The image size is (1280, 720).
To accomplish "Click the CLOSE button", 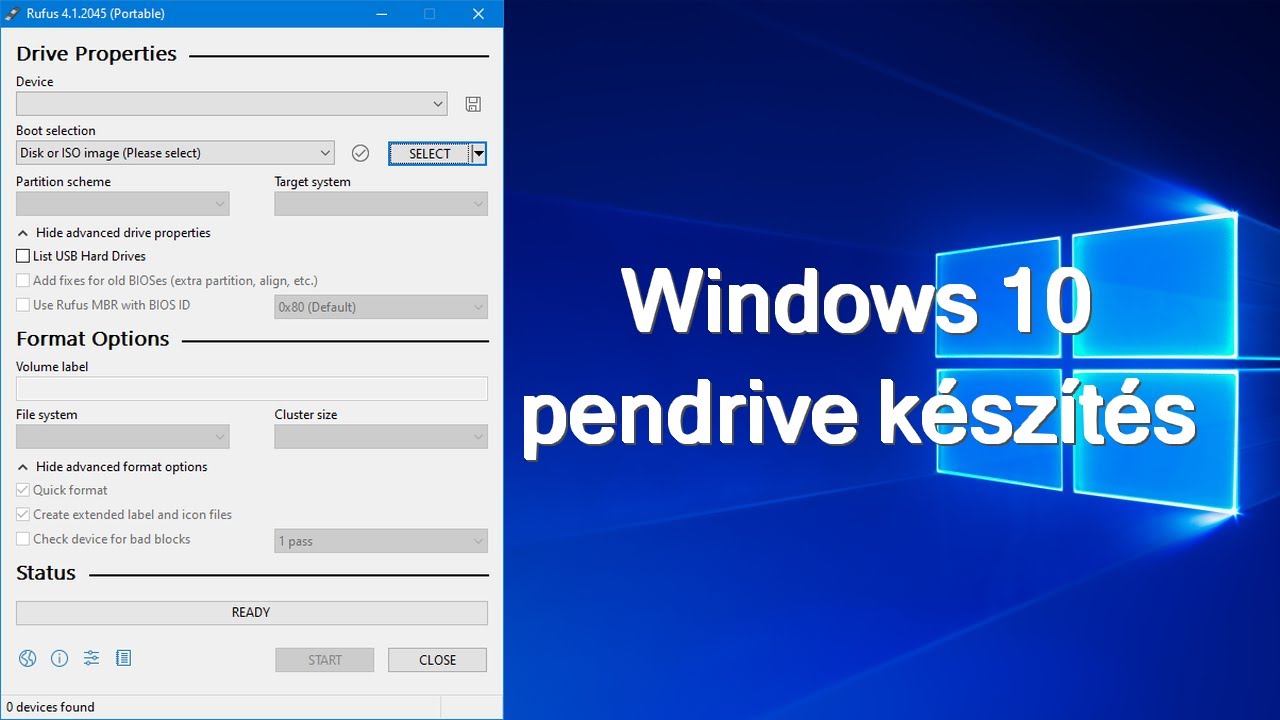I will [438, 660].
